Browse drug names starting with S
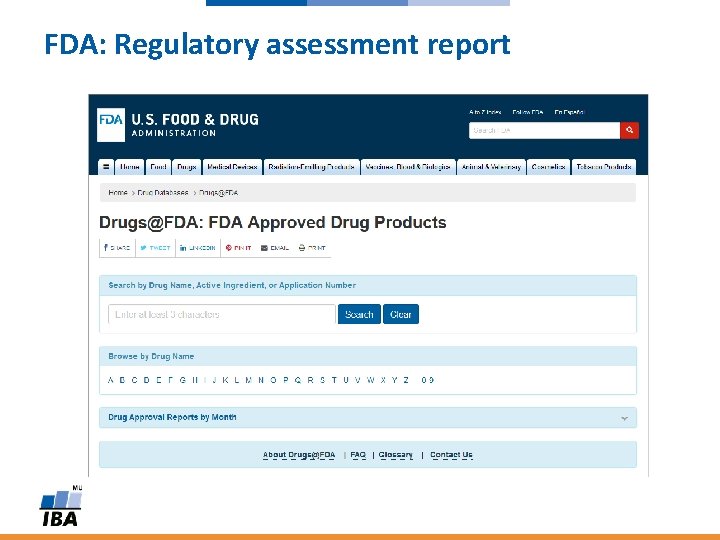Screen dimensions: 720x540 click(322, 380)
